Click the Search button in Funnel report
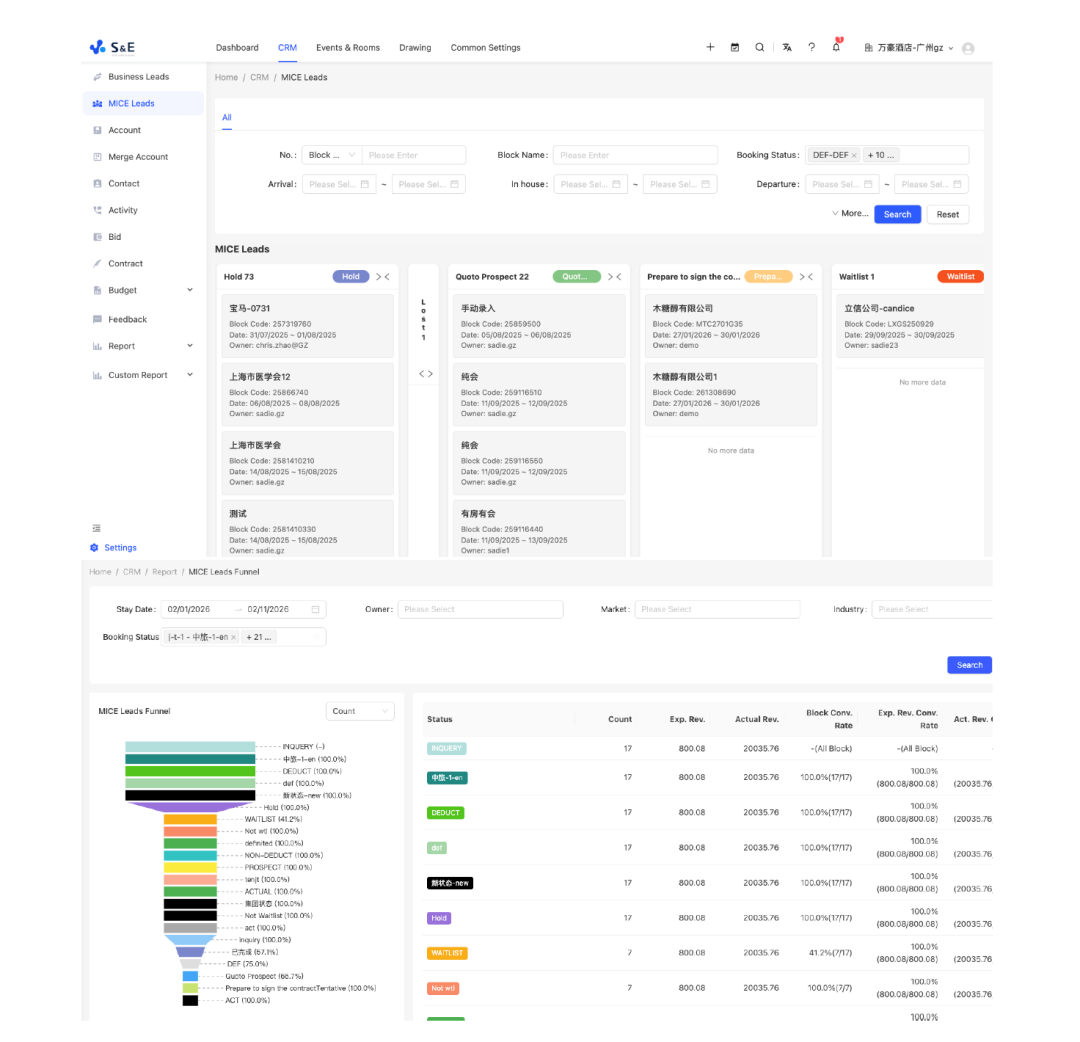The width and height of the screenshot is (1080, 1042). click(969, 665)
